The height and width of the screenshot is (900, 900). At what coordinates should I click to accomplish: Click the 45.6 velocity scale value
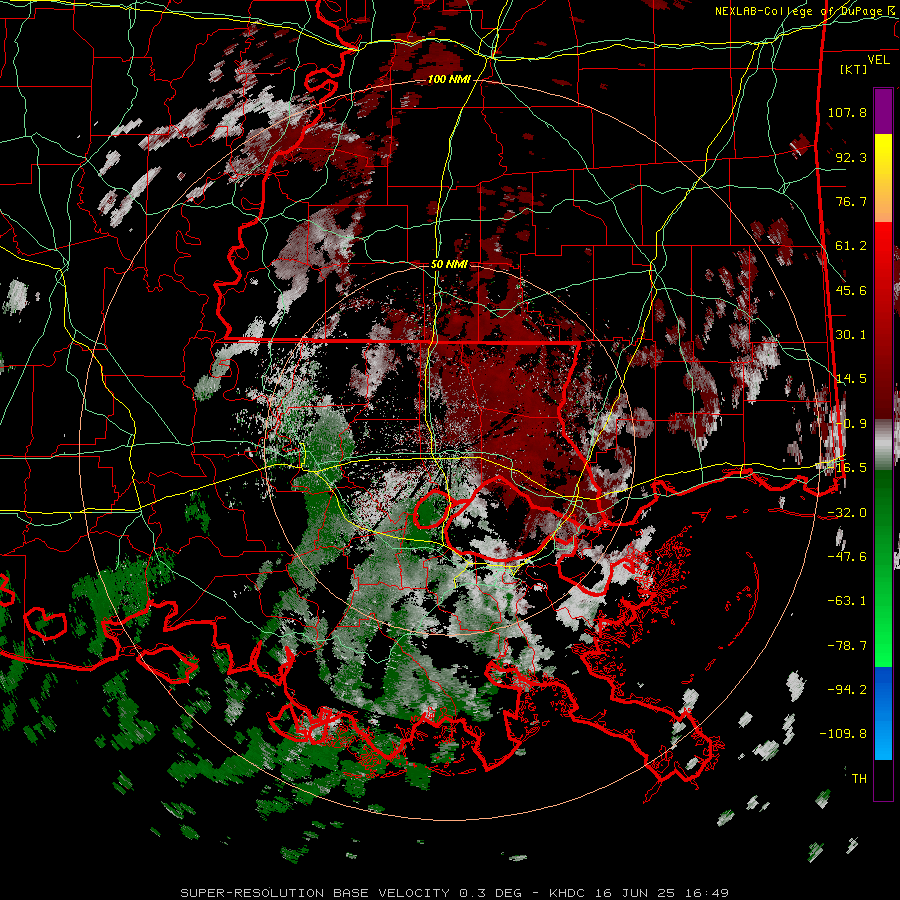tap(851, 290)
